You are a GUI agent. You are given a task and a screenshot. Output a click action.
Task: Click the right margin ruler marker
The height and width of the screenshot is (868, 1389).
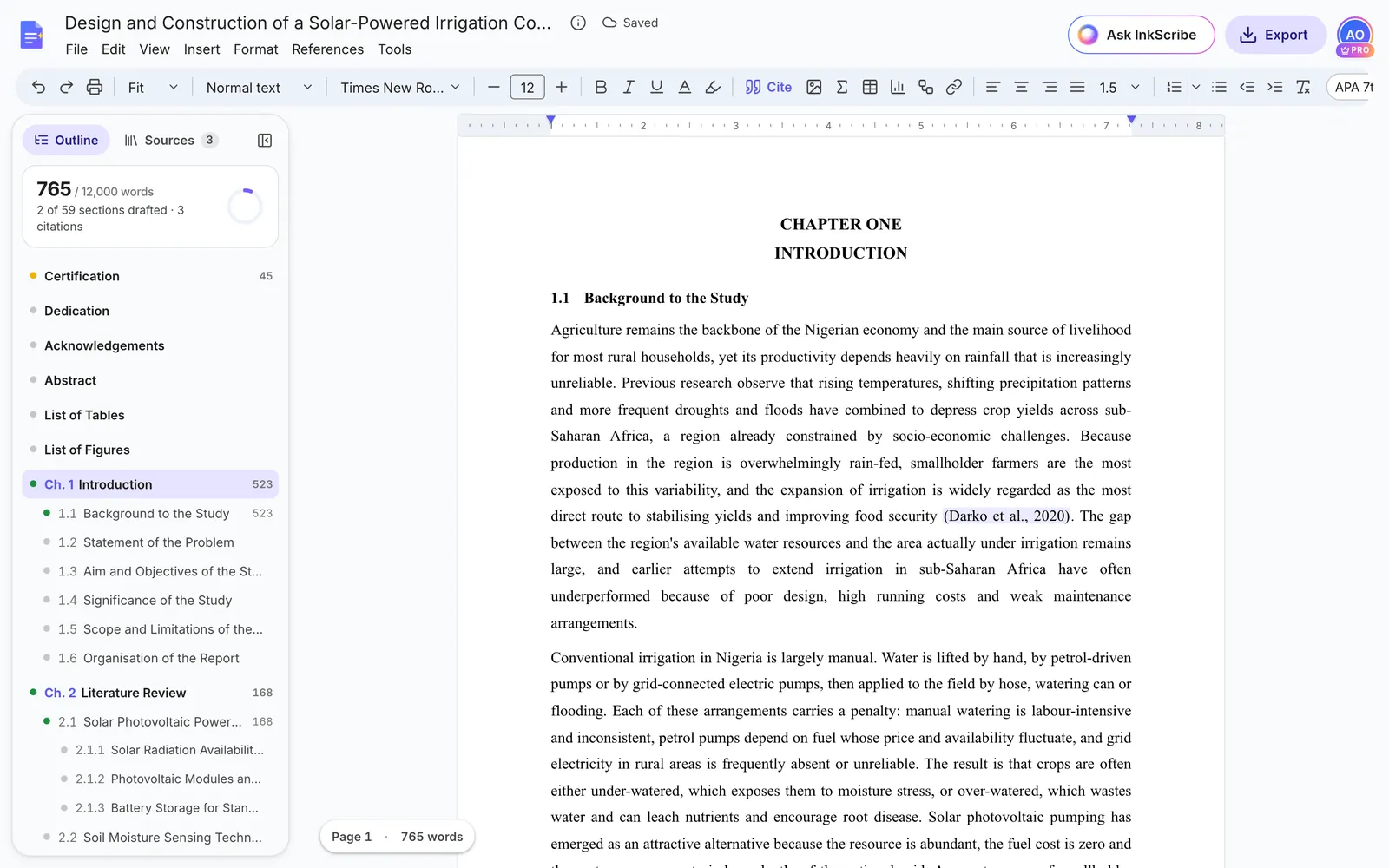coord(1131,120)
